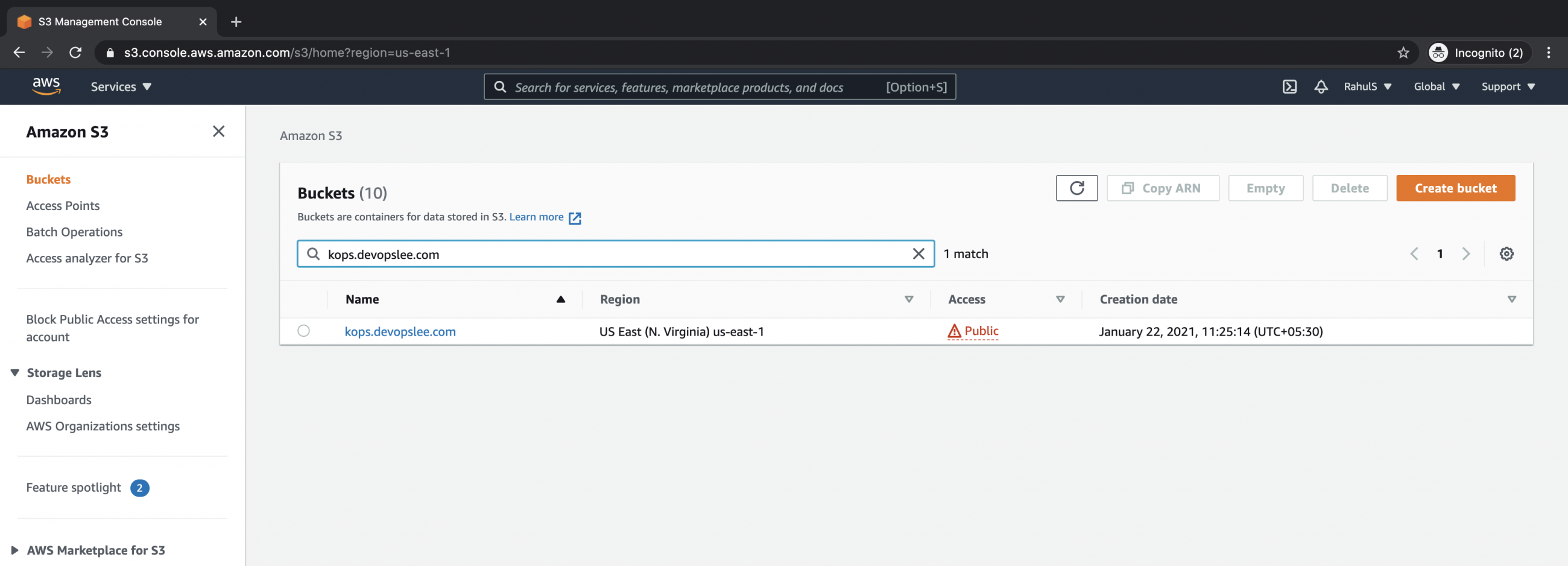The width and height of the screenshot is (1568, 566).
Task: Follow the Learn more link
Action: [x=536, y=217]
